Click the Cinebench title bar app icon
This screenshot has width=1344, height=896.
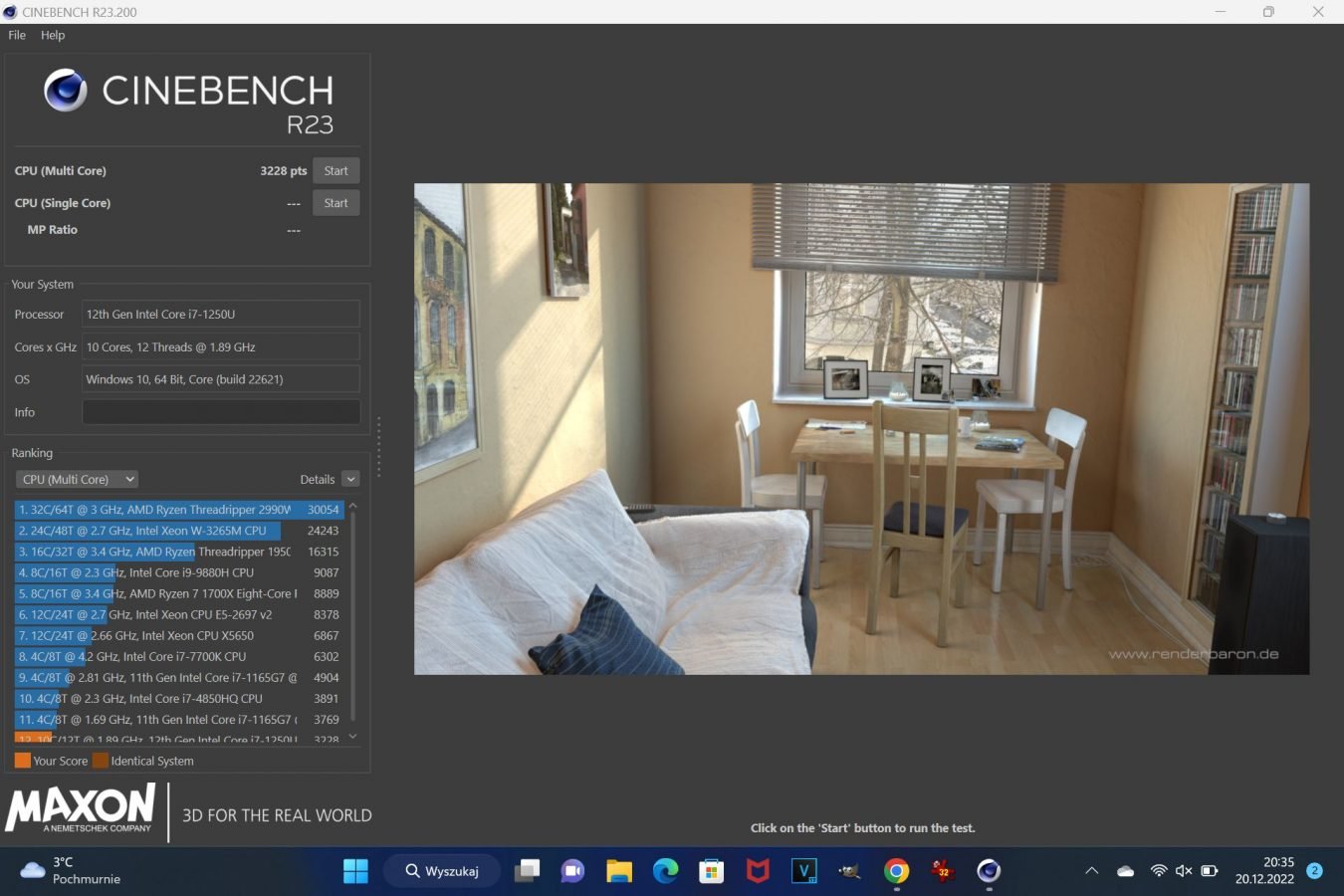pos(10,12)
